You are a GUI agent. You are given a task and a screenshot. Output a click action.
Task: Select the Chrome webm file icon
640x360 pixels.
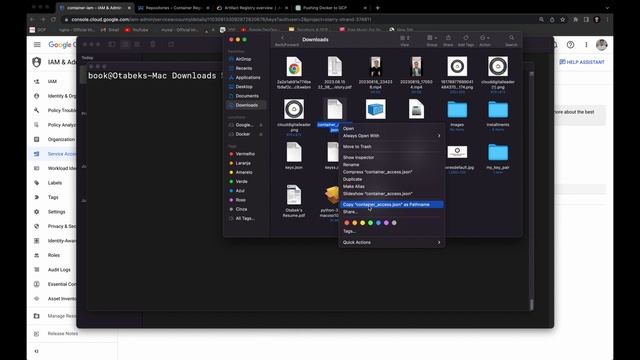pyautogui.click(x=294, y=67)
